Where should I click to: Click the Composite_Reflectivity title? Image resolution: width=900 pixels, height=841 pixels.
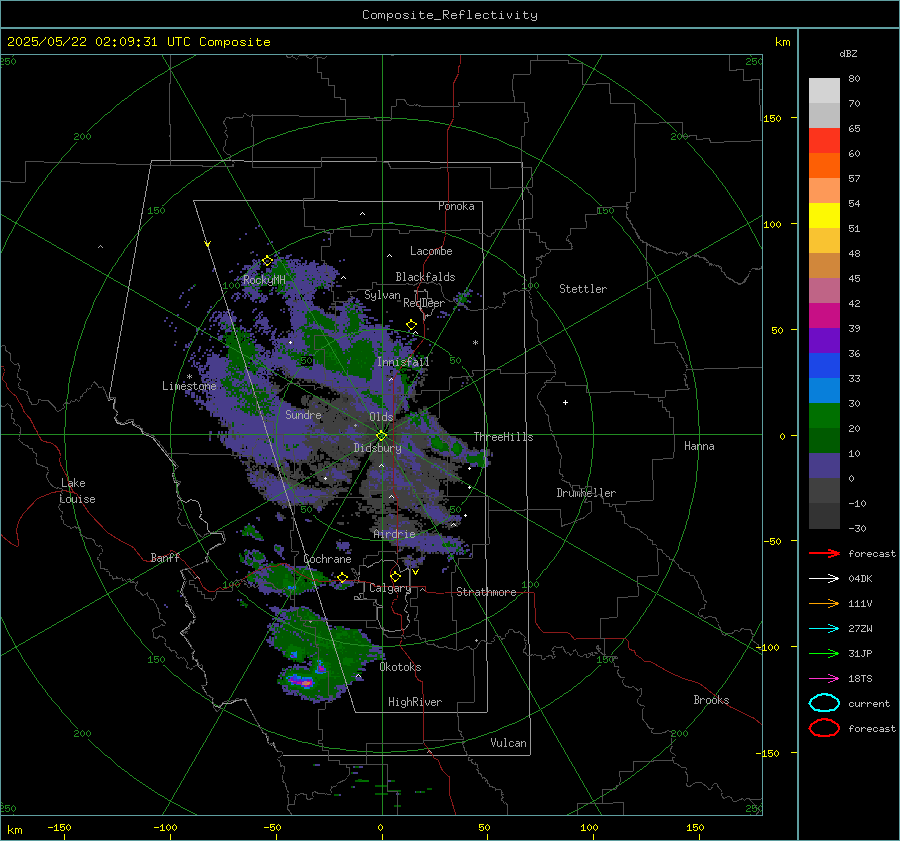(450, 15)
